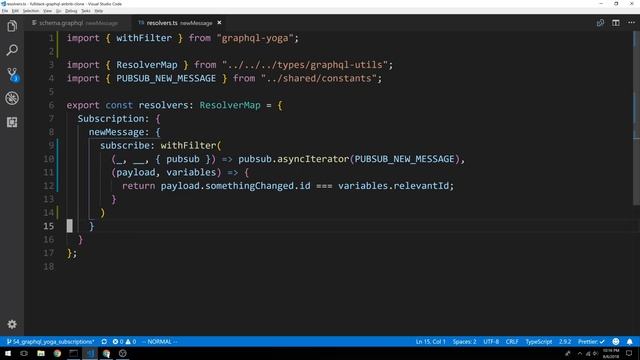Click line number 9 in the gutter

(x=51, y=145)
